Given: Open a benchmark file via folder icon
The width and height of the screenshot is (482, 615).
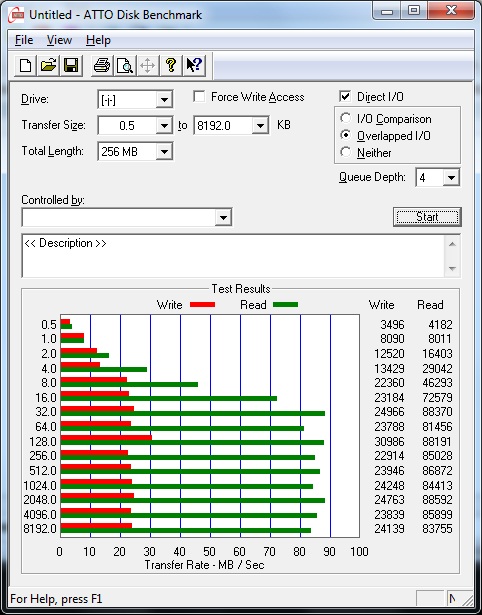Looking at the screenshot, I should 48,65.
